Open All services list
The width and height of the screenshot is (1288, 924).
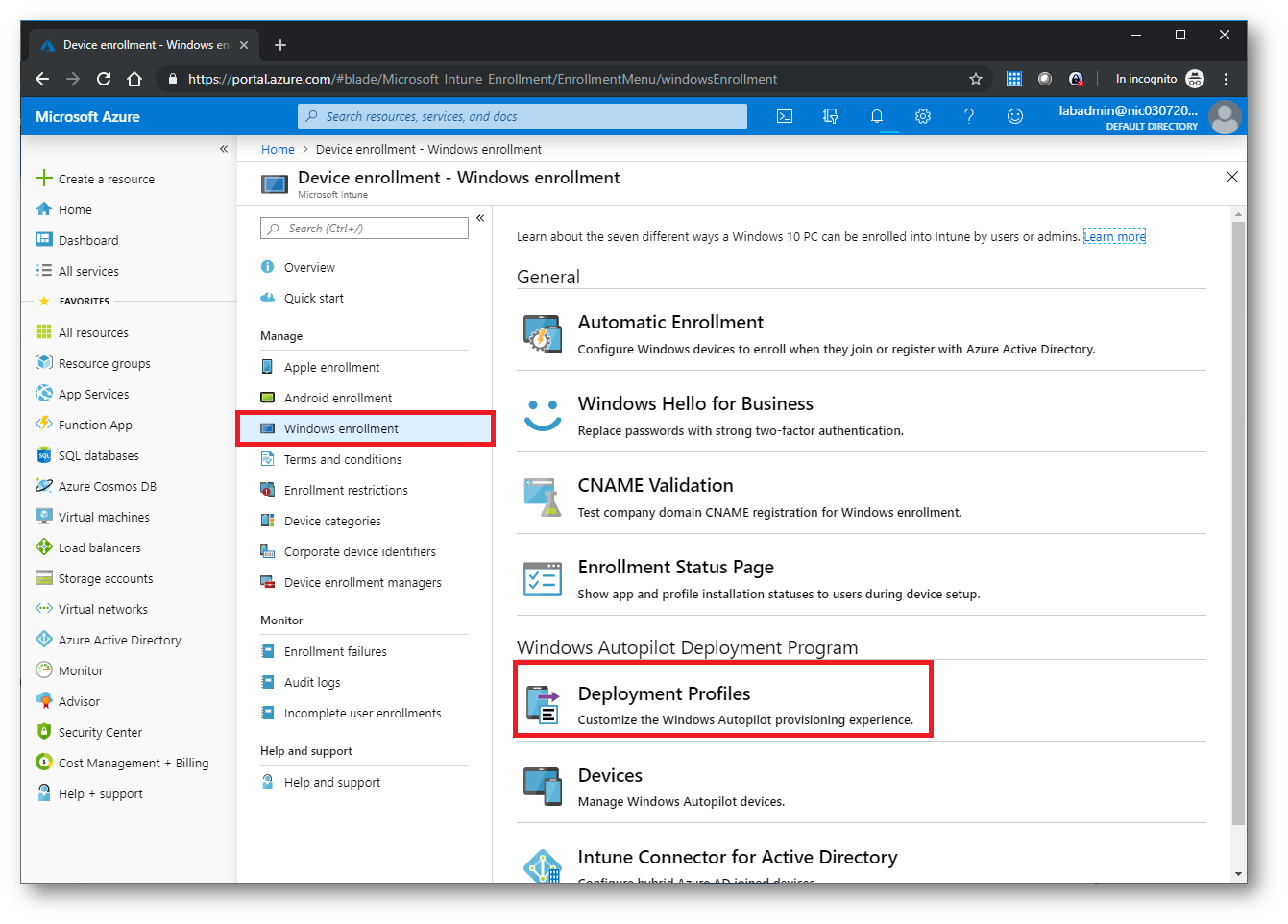click(77, 271)
